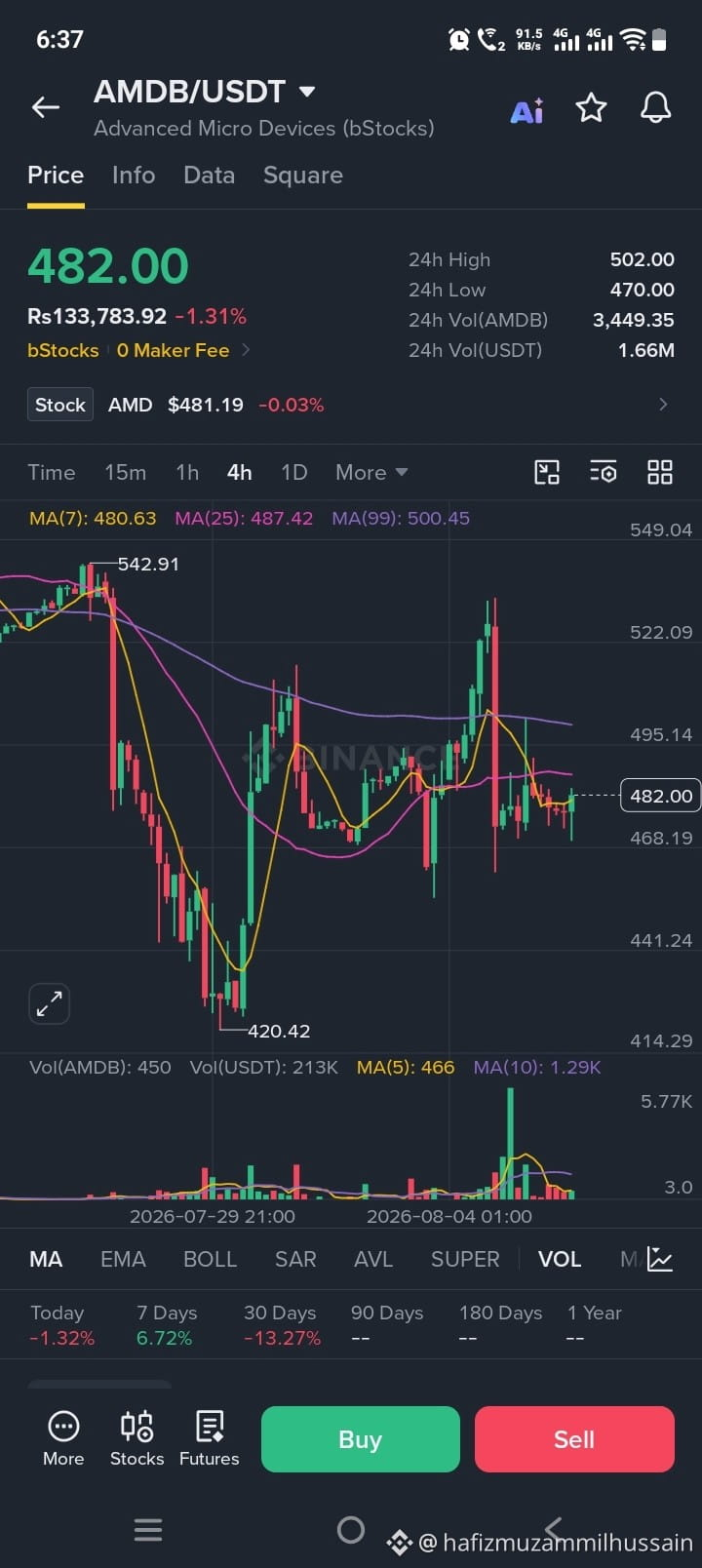This screenshot has height=1568, width=702.
Task: Switch to the Price tab
Action: [56, 176]
